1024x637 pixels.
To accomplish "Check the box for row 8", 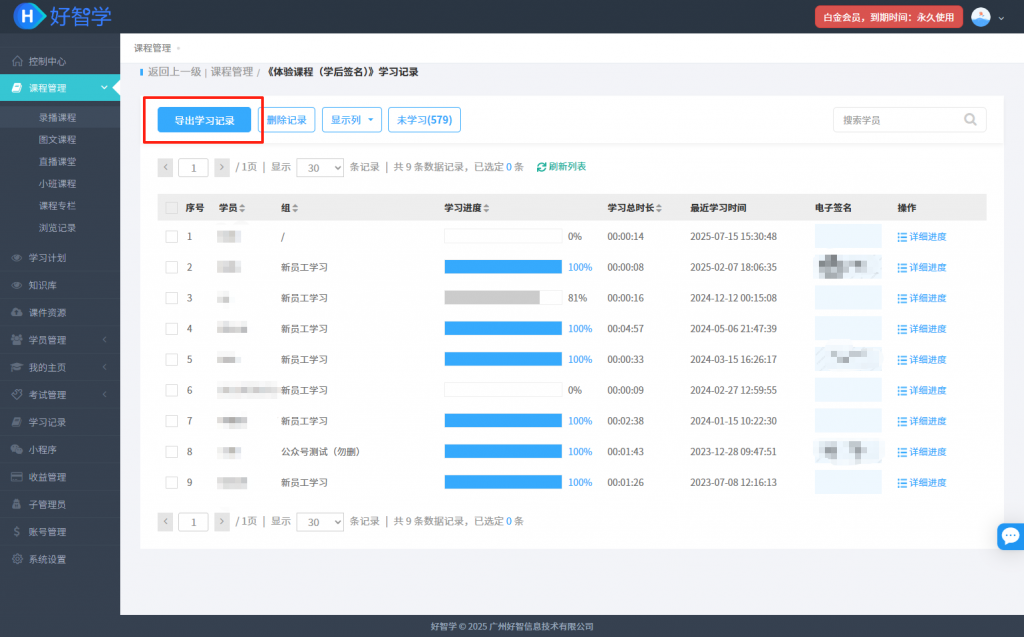I will [x=172, y=451].
